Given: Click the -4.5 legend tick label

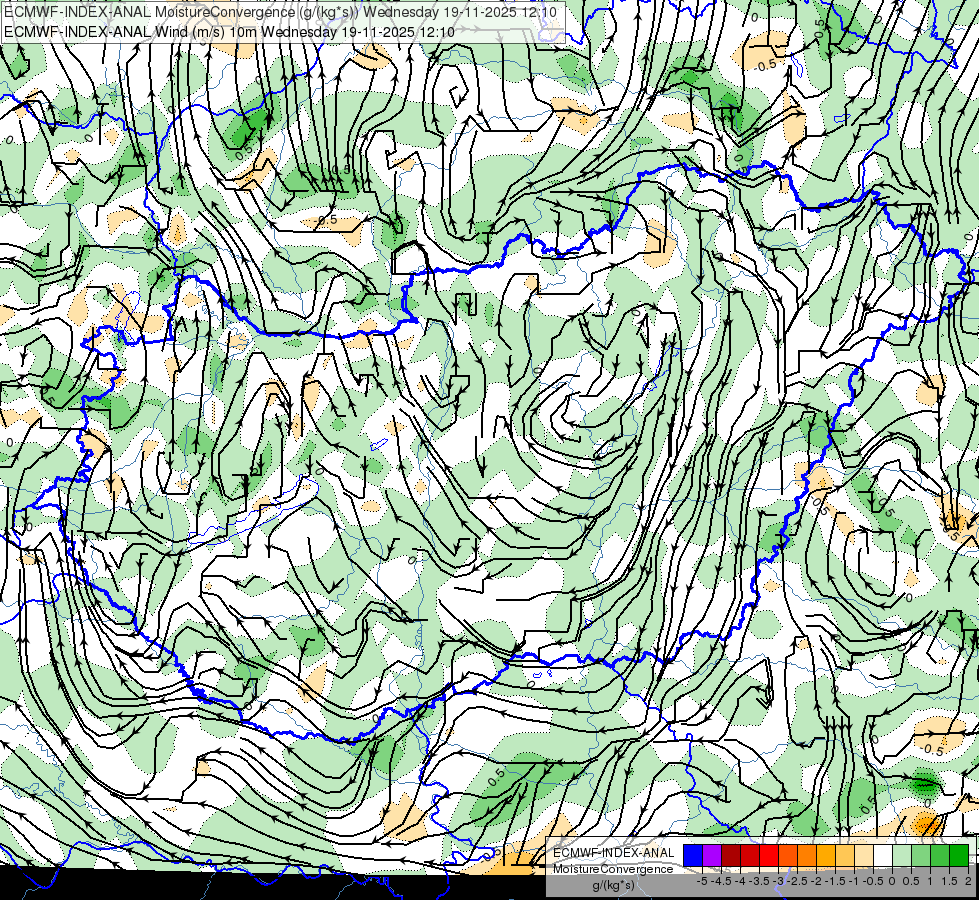Looking at the screenshot, I should coord(721,881).
